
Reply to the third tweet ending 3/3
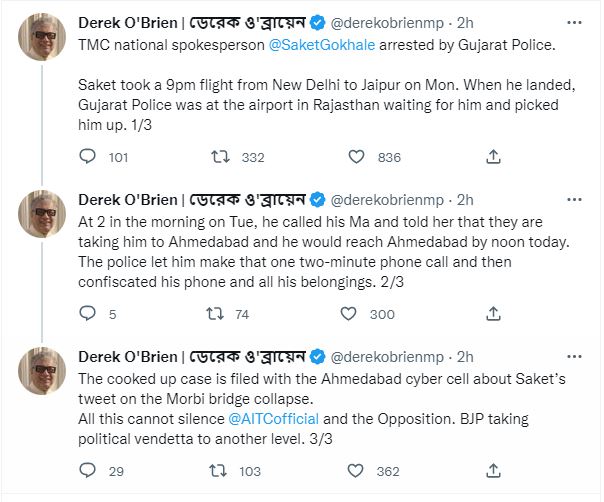[87, 471]
